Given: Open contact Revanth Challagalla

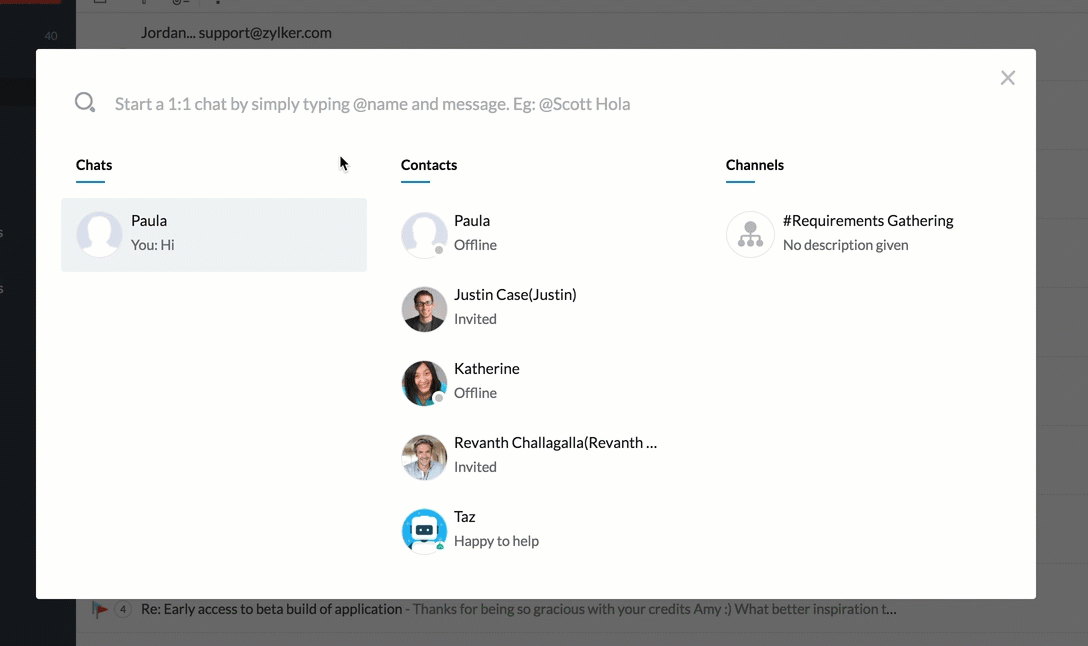Looking at the screenshot, I should 555,443.
